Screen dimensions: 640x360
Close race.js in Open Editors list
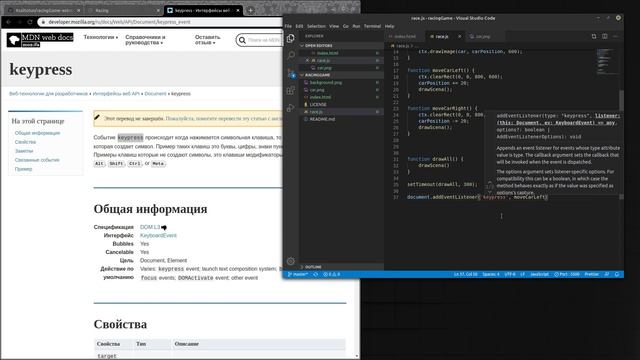[307, 60]
